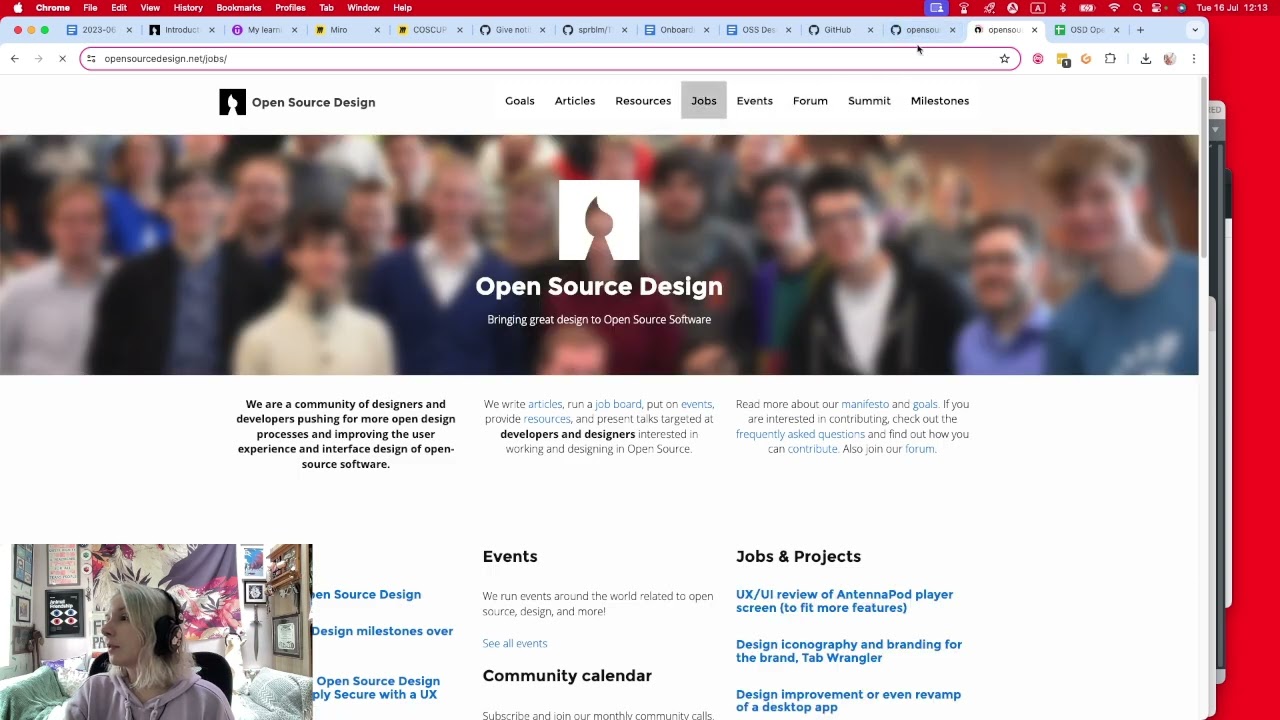Expand the tab search dropdown arrow

tap(1195, 30)
